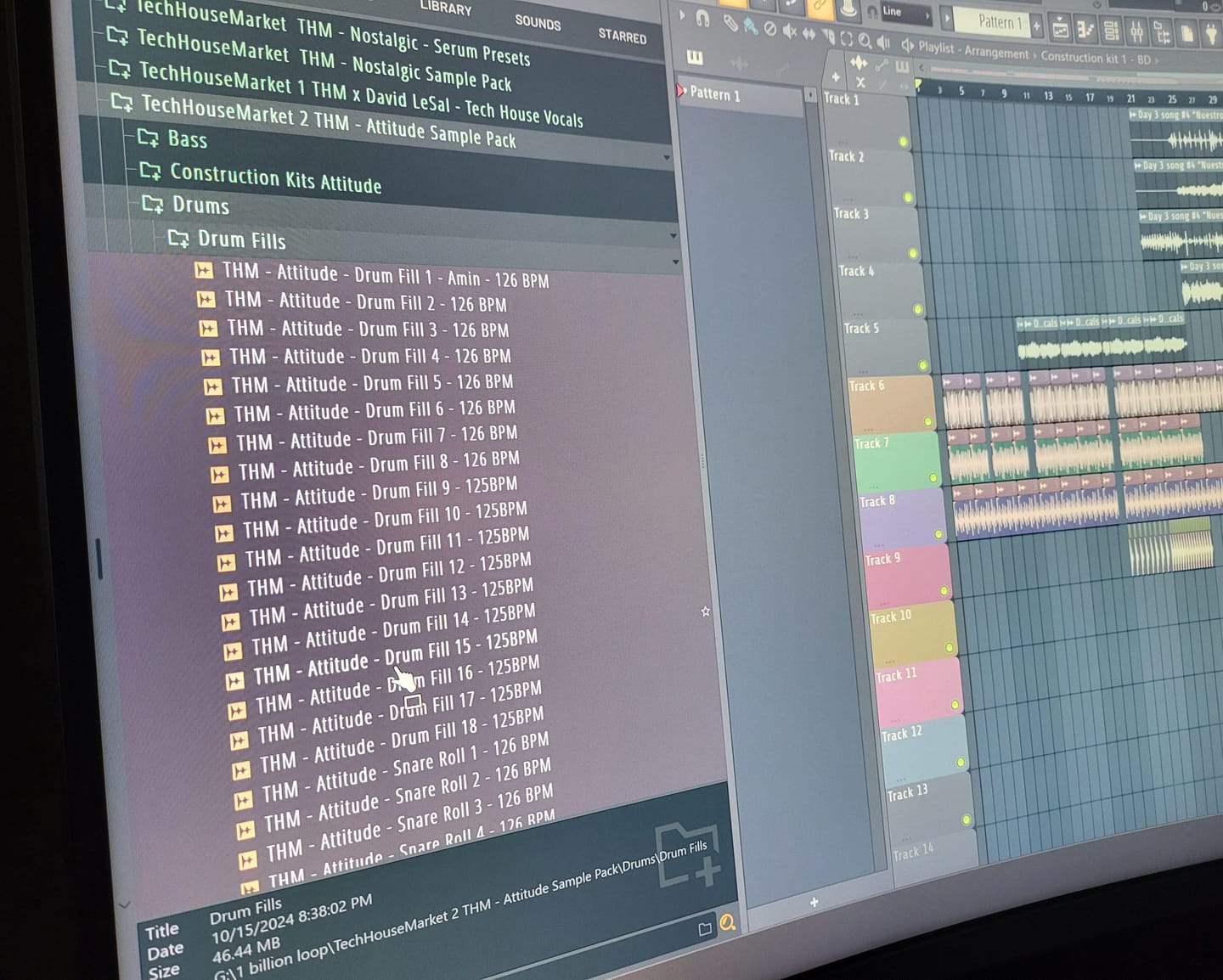Add new pattern with plus beside Pattern 1
The image size is (1223, 980).
coord(1036,25)
